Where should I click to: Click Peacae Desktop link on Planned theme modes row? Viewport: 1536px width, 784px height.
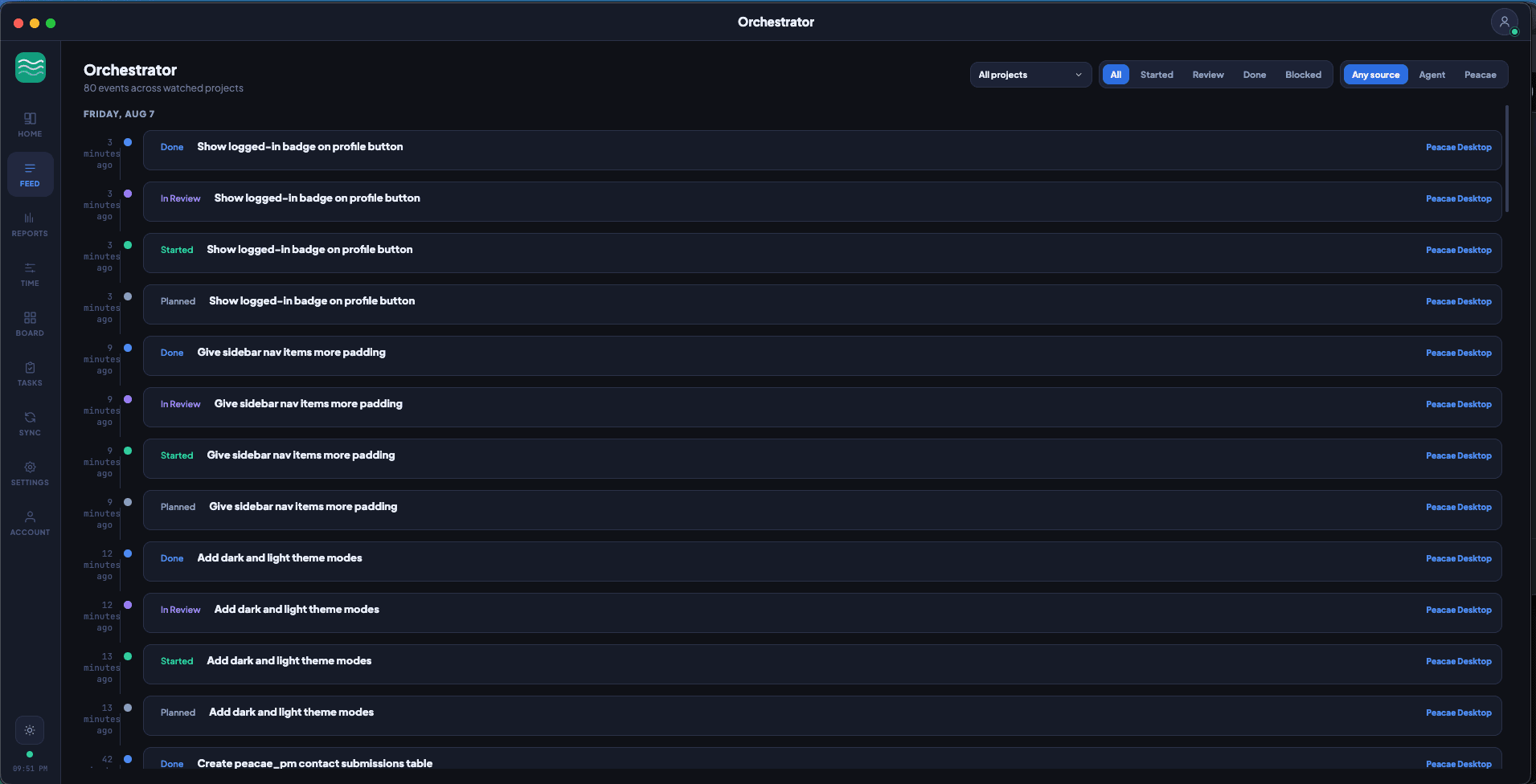[1458, 713]
